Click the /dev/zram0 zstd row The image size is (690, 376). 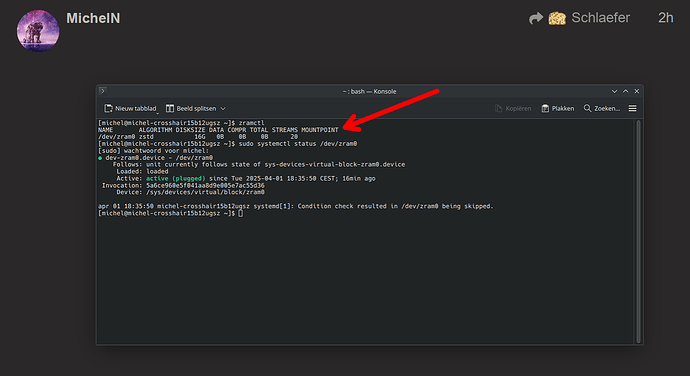point(198,136)
